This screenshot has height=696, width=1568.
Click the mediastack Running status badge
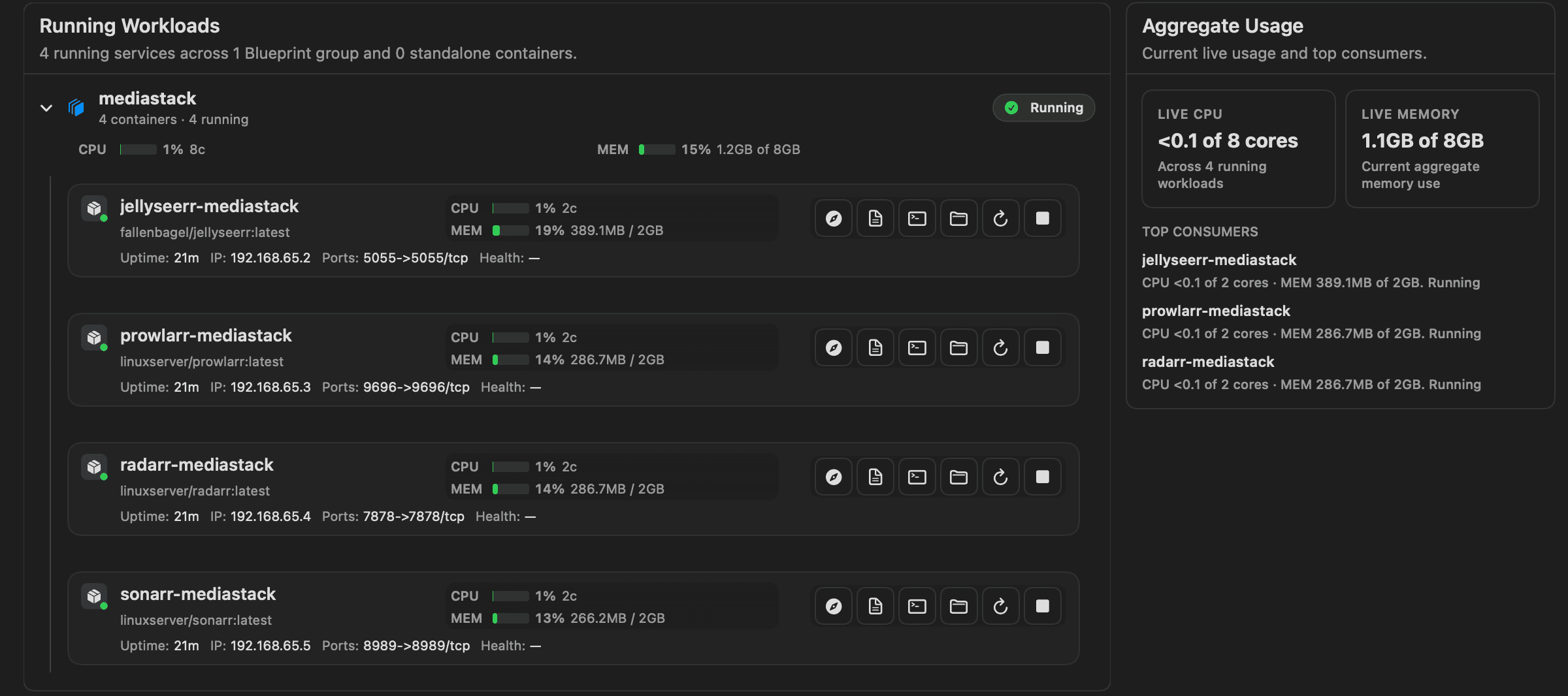[1043, 108]
